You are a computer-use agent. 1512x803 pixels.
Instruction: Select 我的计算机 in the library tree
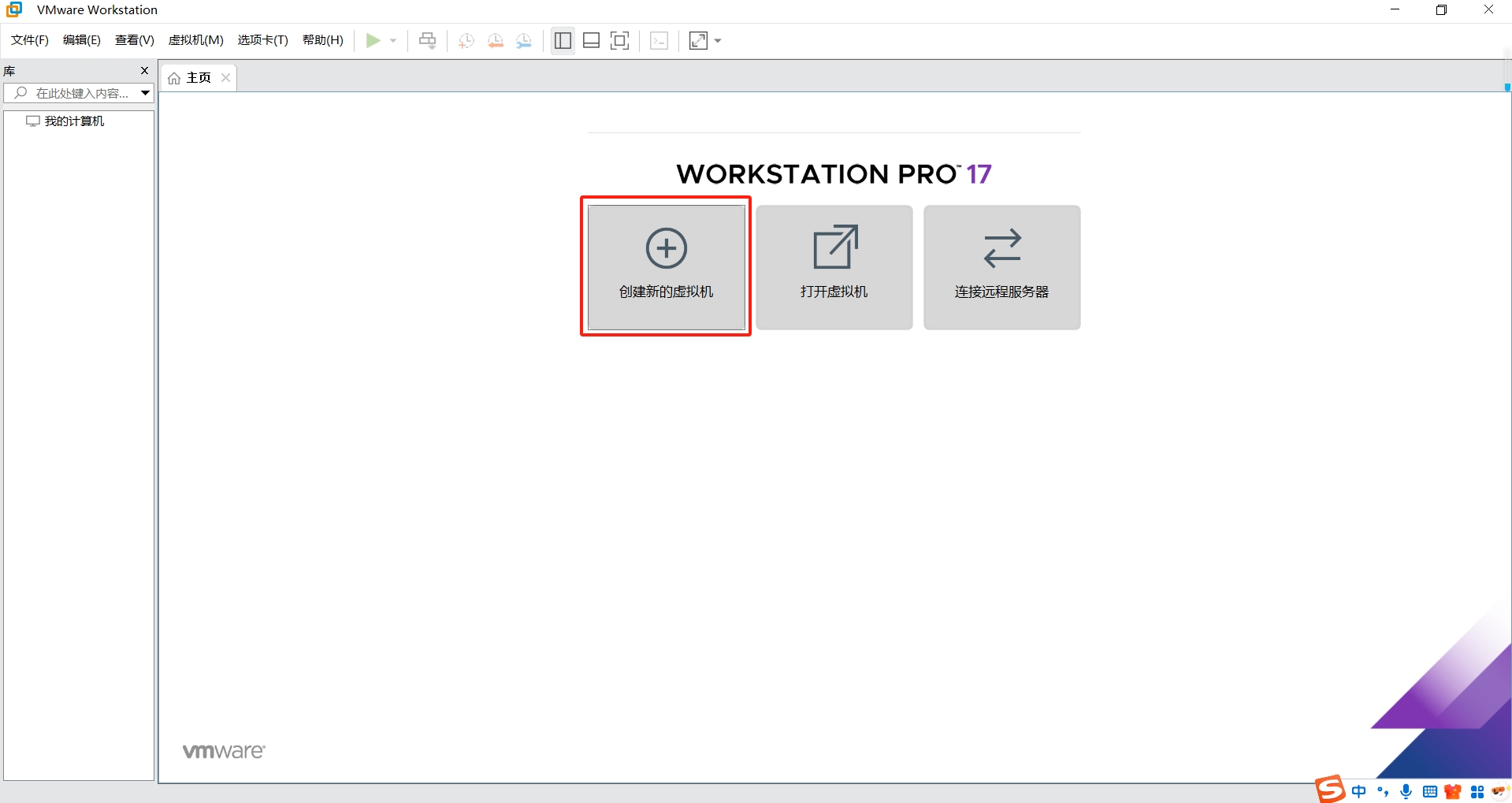[x=66, y=121]
